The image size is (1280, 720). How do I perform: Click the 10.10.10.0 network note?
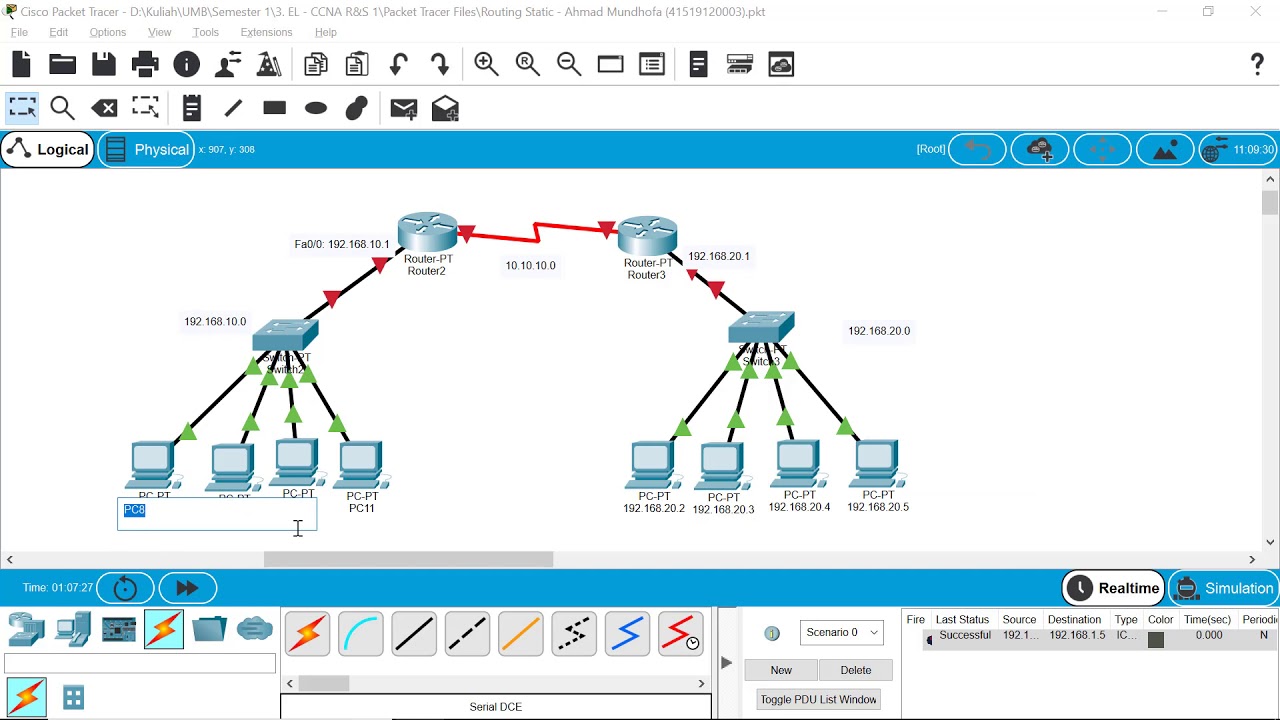click(x=530, y=265)
